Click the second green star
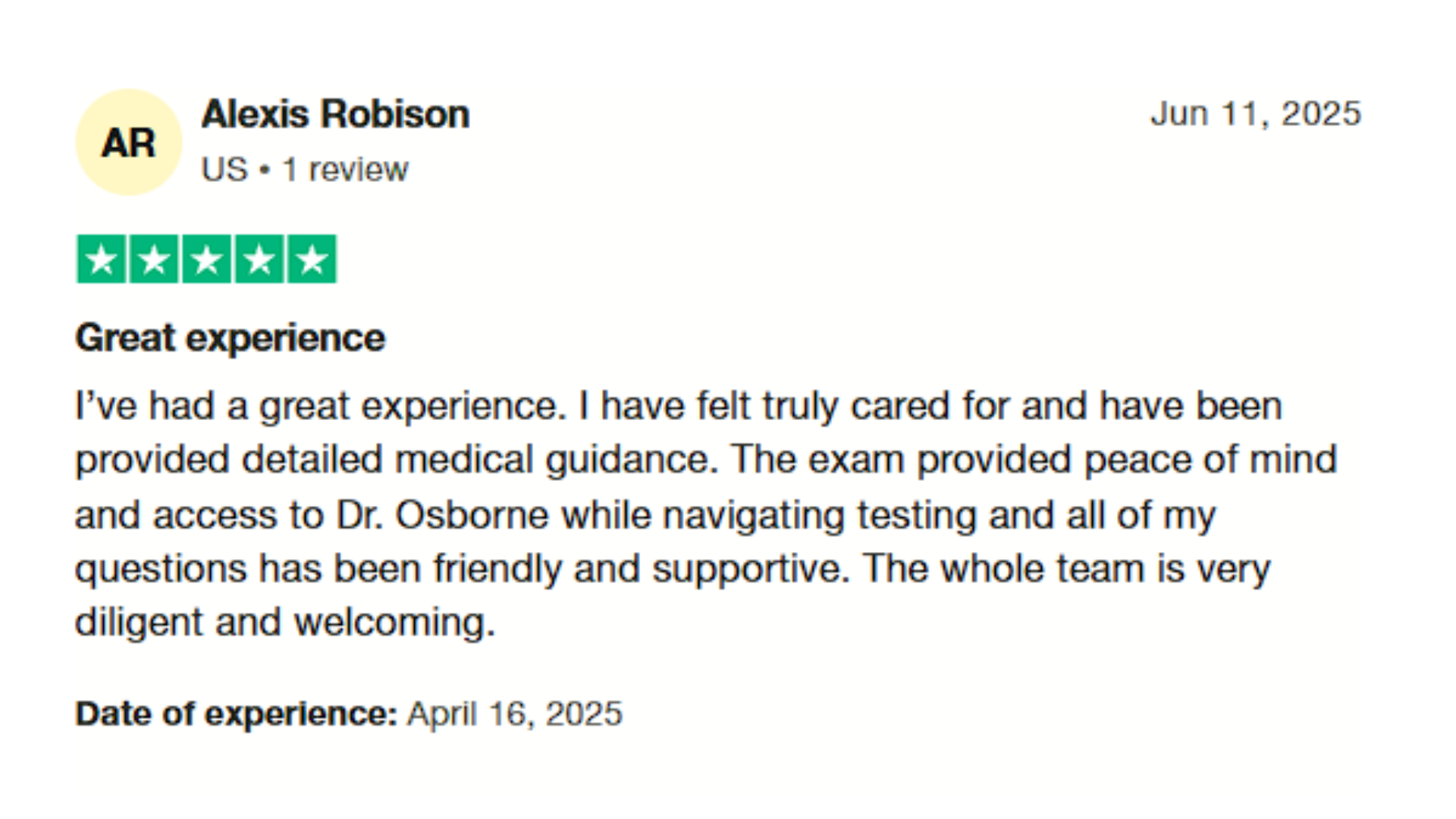 click(154, 259)
